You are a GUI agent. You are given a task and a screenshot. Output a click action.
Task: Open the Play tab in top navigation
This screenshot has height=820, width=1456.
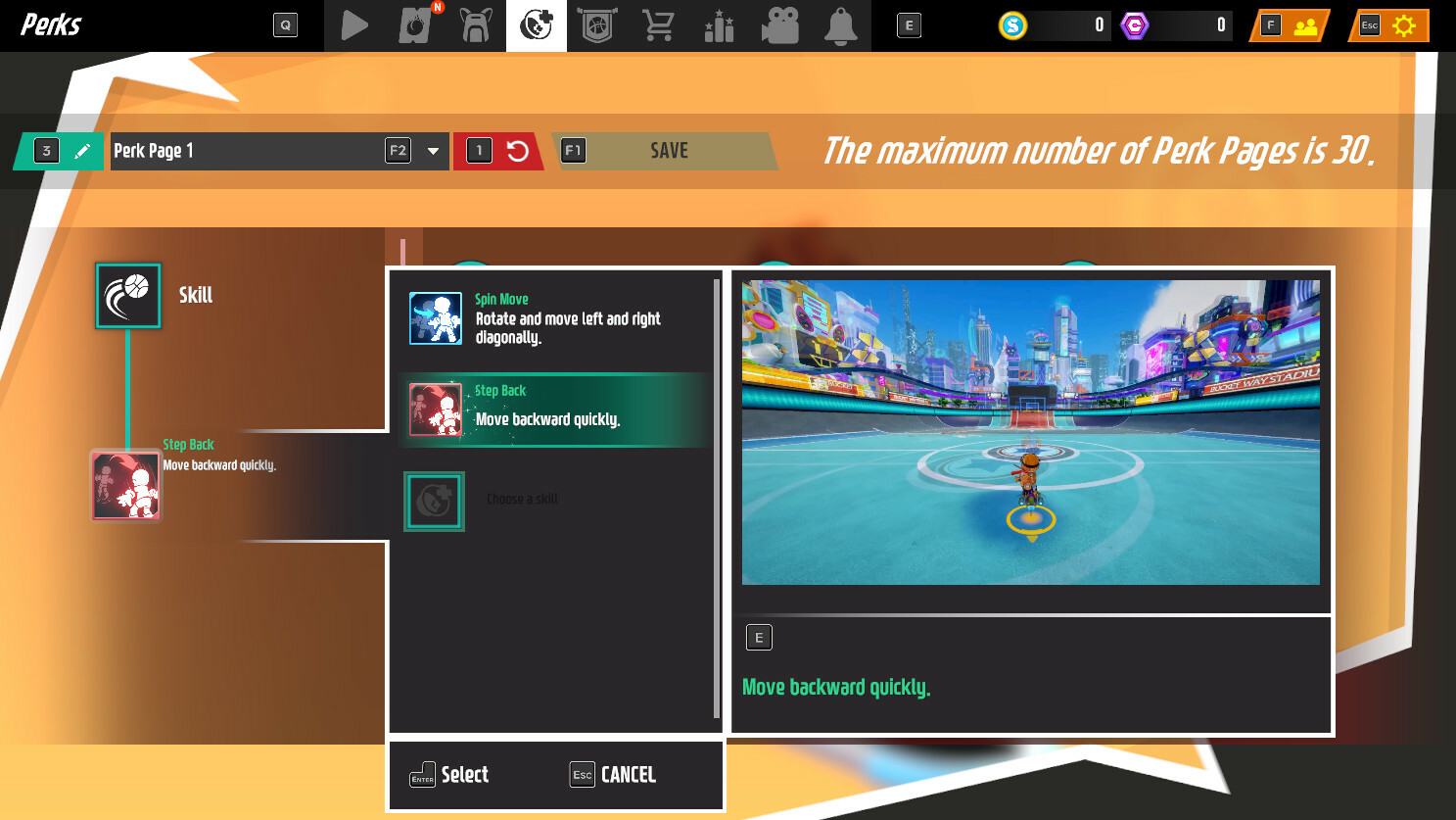[354, 25]
